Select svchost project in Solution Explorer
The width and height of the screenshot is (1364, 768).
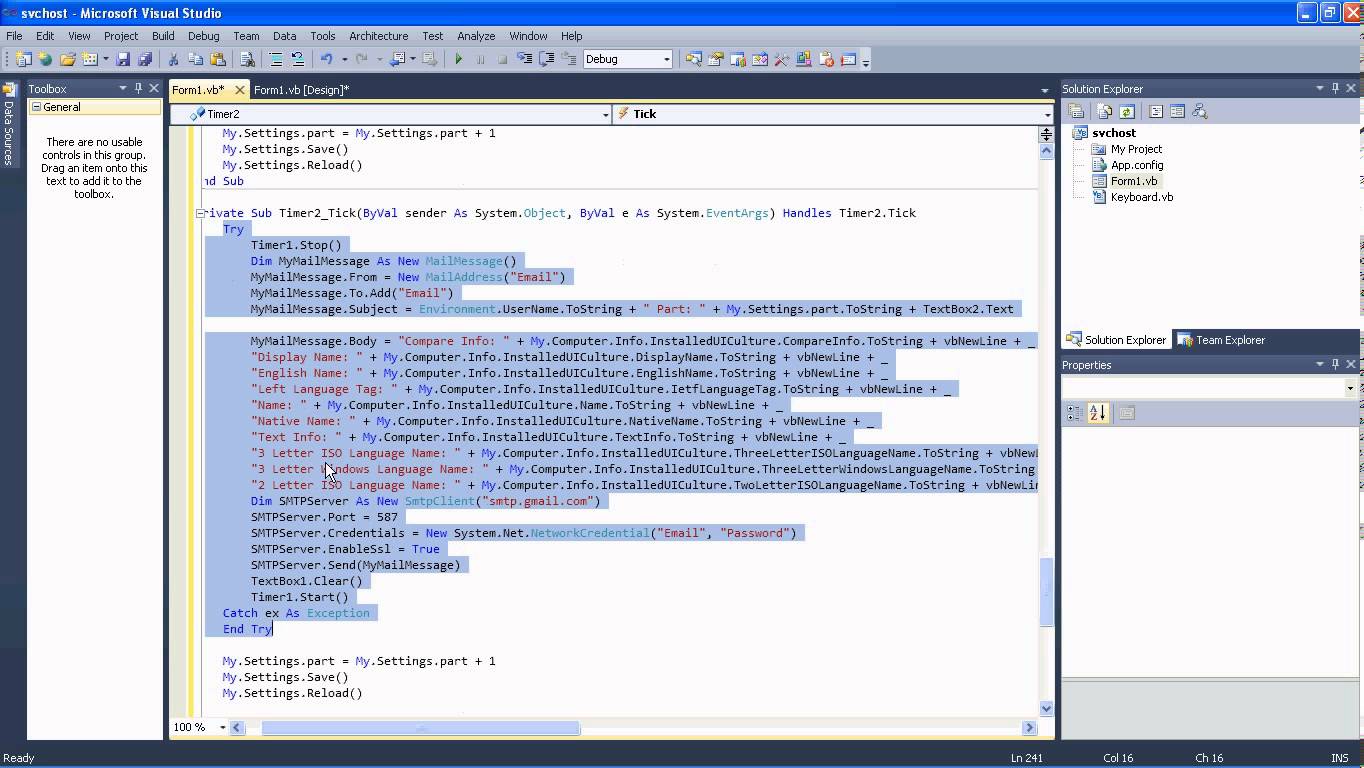click(x=1113, y=133)
